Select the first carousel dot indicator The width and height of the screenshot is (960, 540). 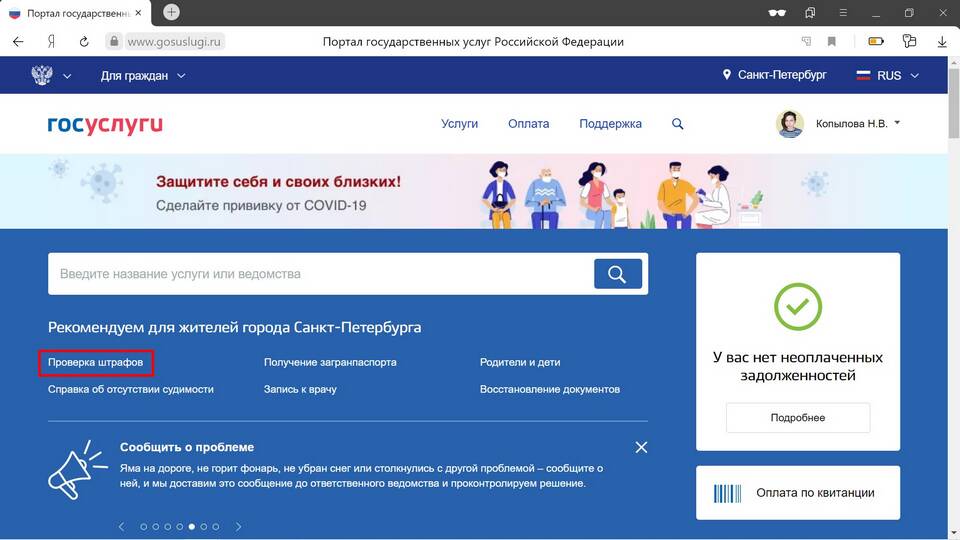point(144,527)
